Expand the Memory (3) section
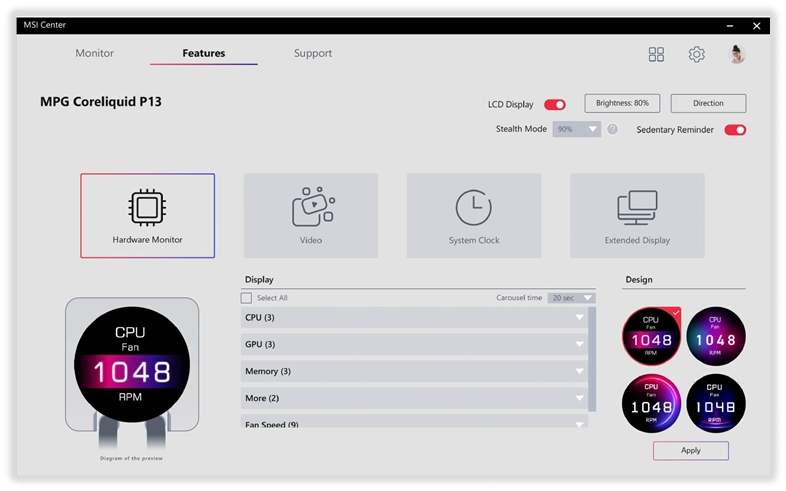This screenshot has width=786, height=491. (x=414, y=371)
